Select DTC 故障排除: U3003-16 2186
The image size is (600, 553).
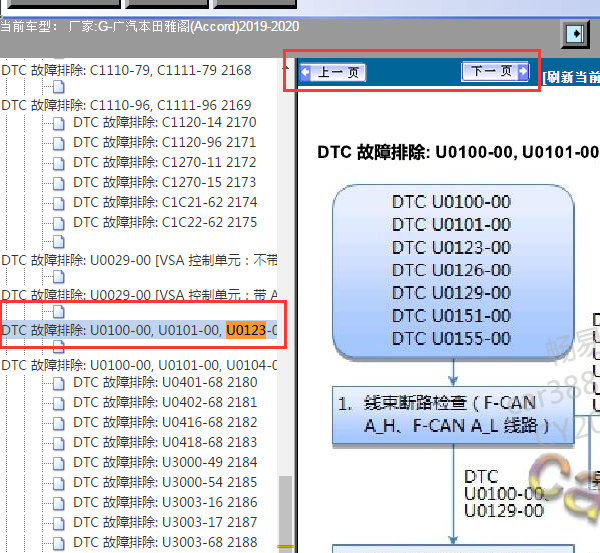pyautogui.click(x=165, y=502)
